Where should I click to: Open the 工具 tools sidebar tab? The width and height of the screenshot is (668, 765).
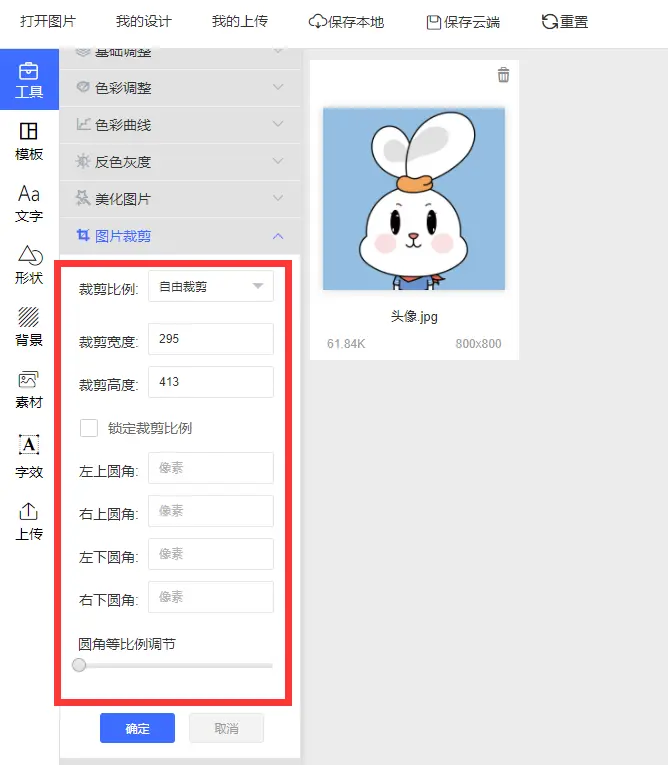[29, 79]
